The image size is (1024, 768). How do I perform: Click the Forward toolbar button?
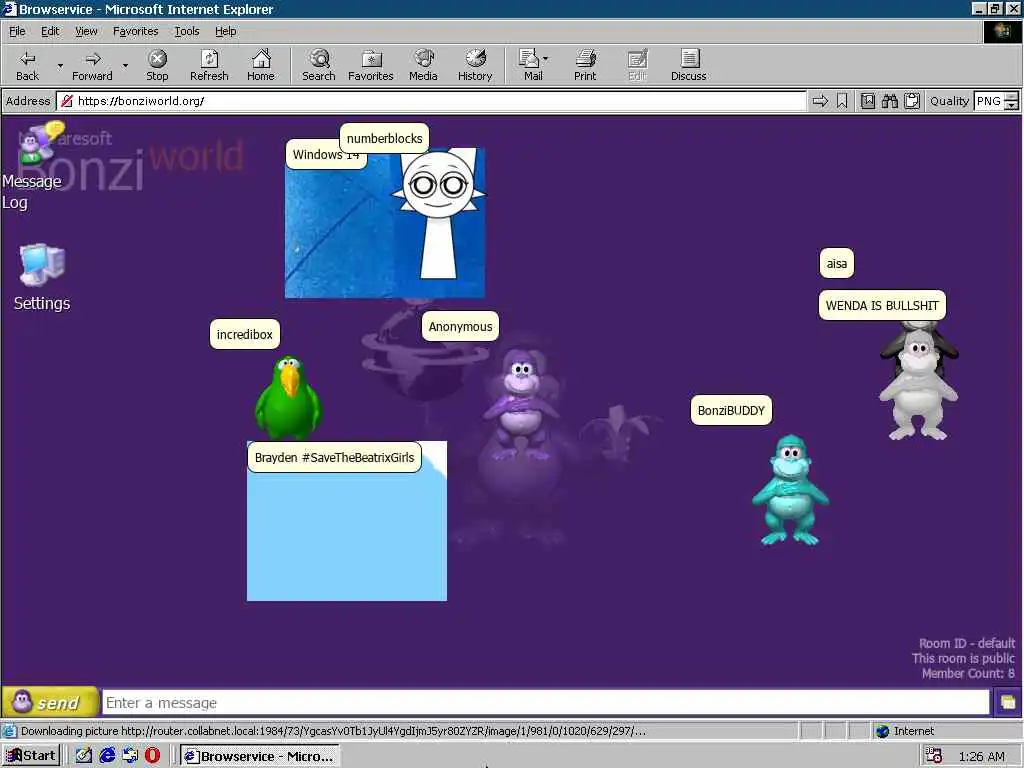tap(92, 65)
